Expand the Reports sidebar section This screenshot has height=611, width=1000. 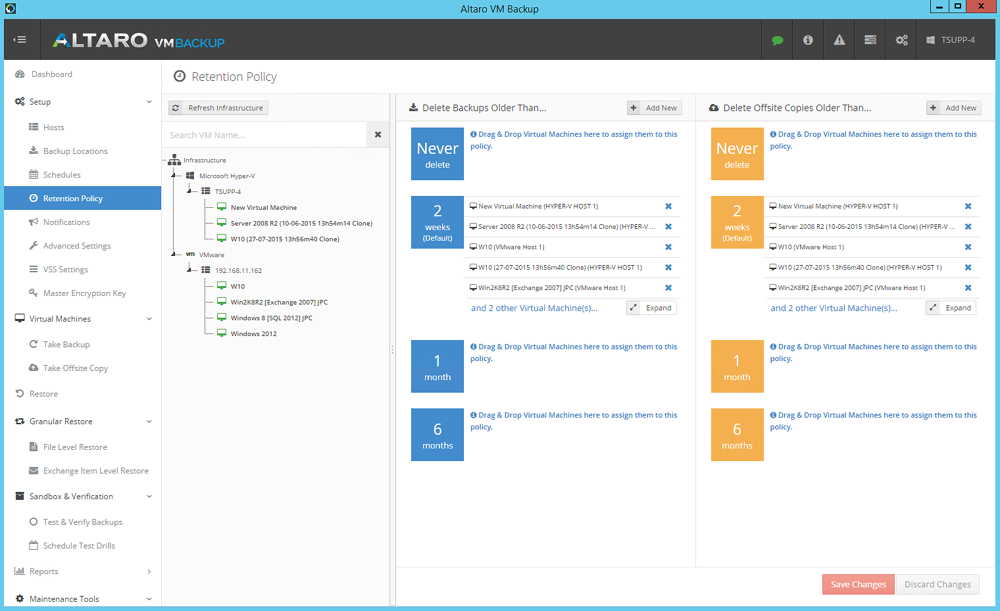[149, 572]
